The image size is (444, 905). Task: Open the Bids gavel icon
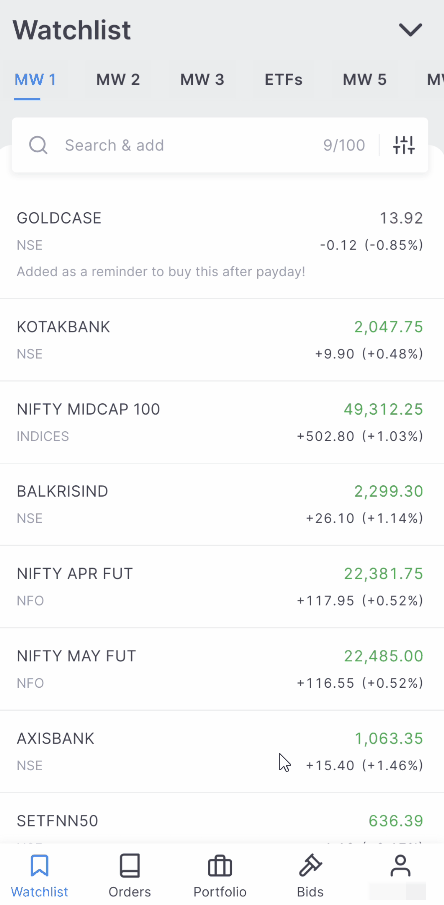[310, 866]
